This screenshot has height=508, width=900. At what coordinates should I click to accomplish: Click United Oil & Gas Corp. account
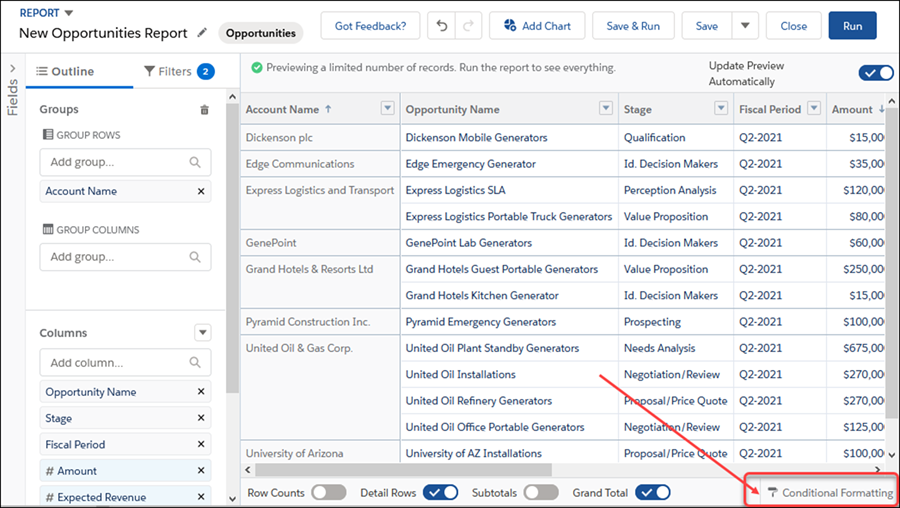299,348
